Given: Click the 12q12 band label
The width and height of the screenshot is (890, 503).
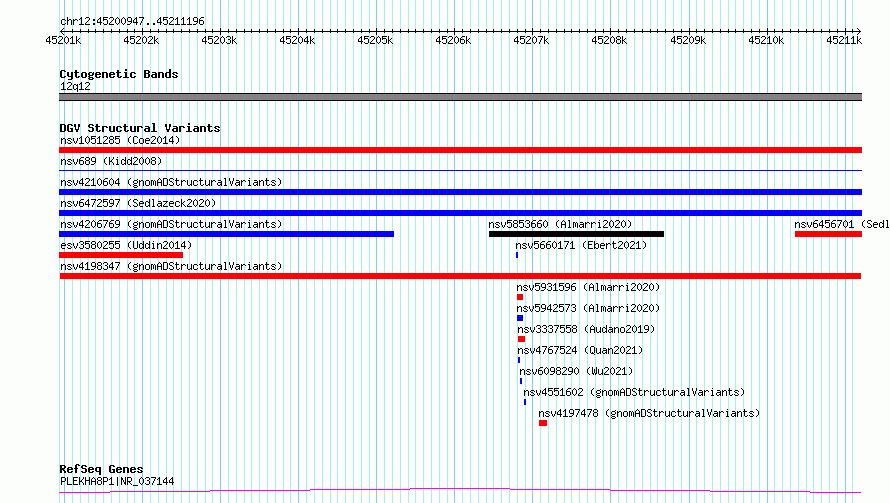Looking at the screenshot, I should (x=75, y=86).
